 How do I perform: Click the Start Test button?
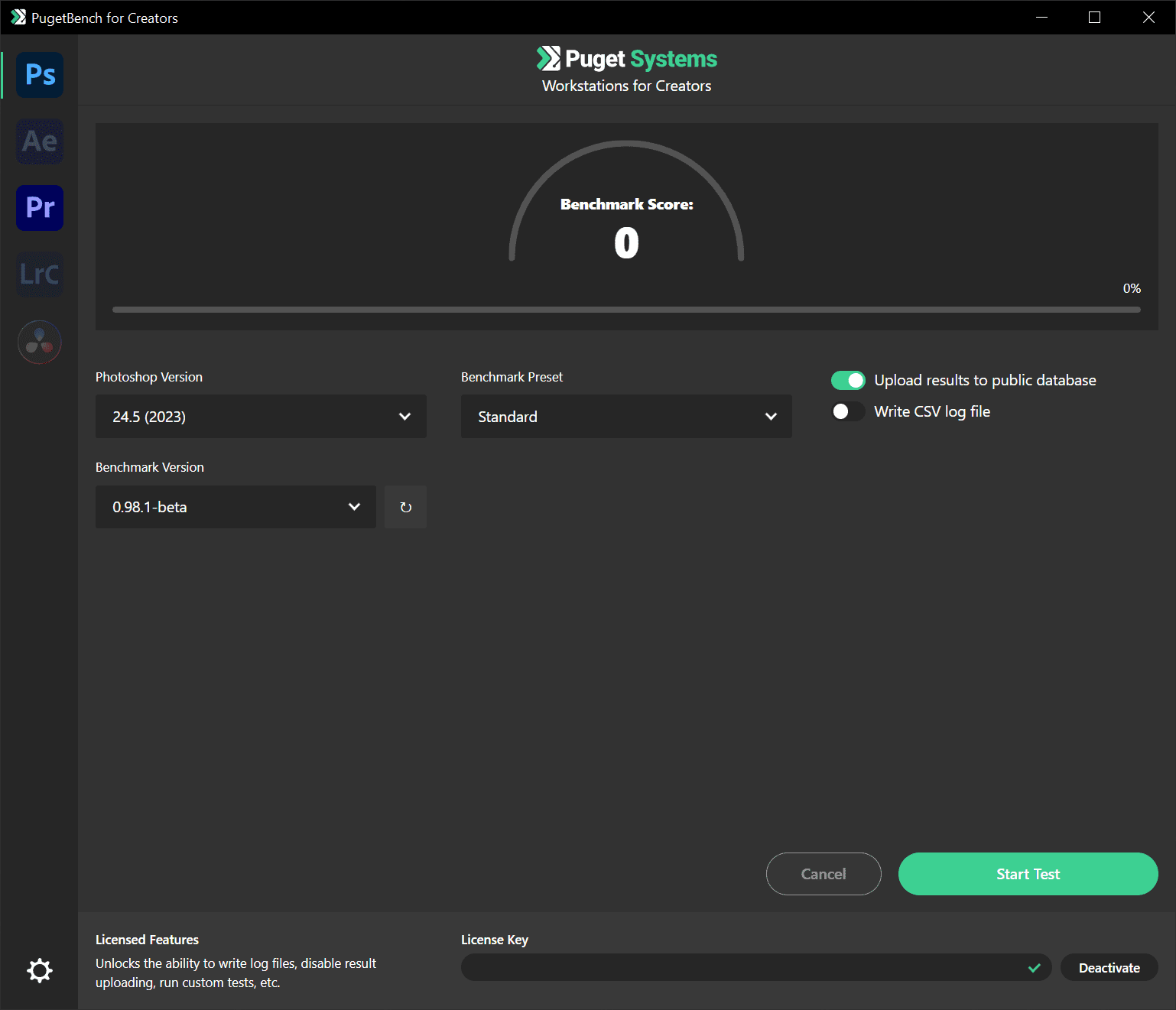pos(1028,874)
